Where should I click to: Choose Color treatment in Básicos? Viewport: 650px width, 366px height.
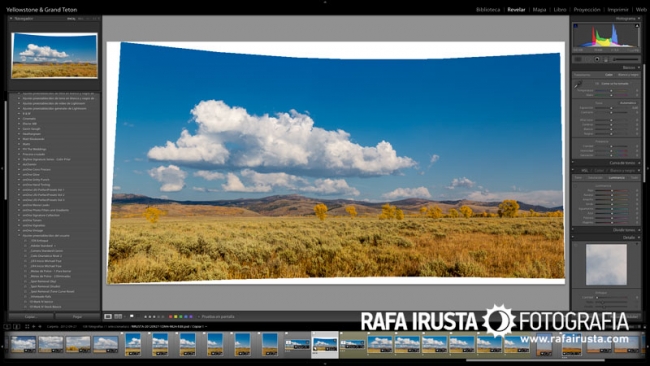pos(609,75)
